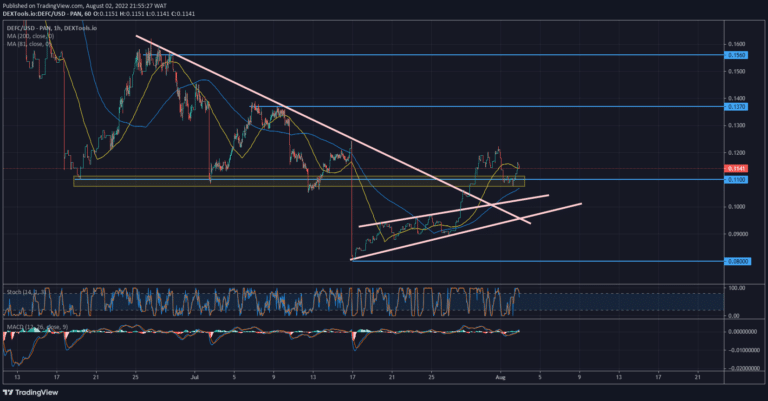The height and width of the screenshot is (401, 768).
Task: Click the 0.1600 price axis value
Action: click(x=737, y=44)
